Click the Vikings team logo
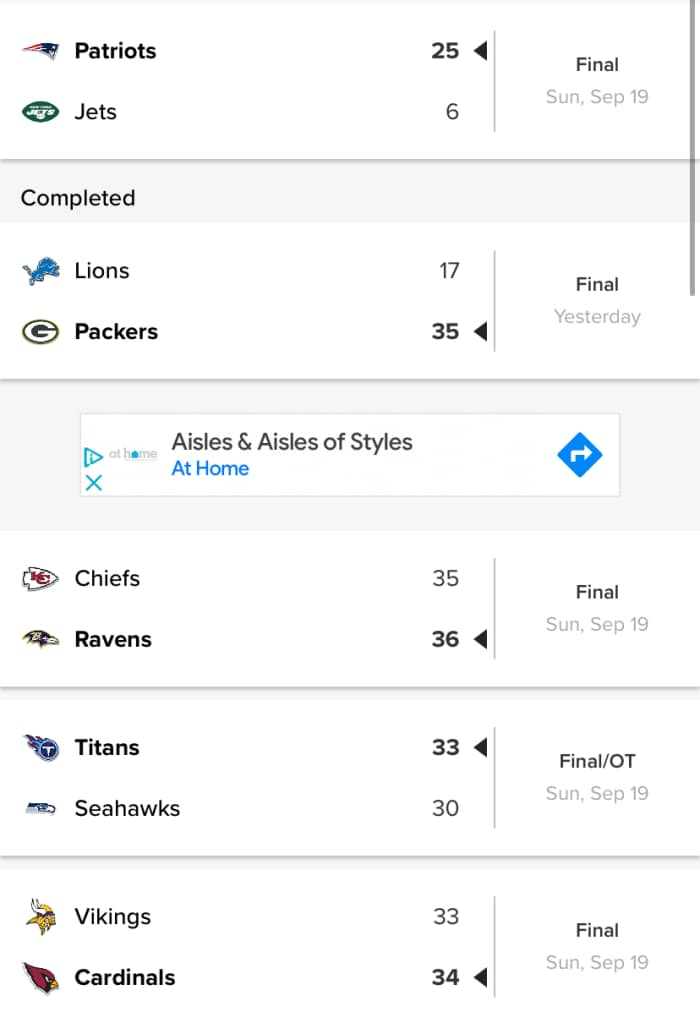This screenshot has height=1023, width=700. [x=39, y=916]
